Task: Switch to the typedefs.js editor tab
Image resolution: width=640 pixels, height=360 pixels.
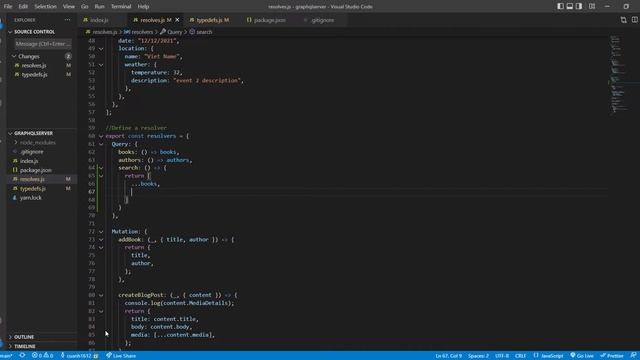Action: 209,20
